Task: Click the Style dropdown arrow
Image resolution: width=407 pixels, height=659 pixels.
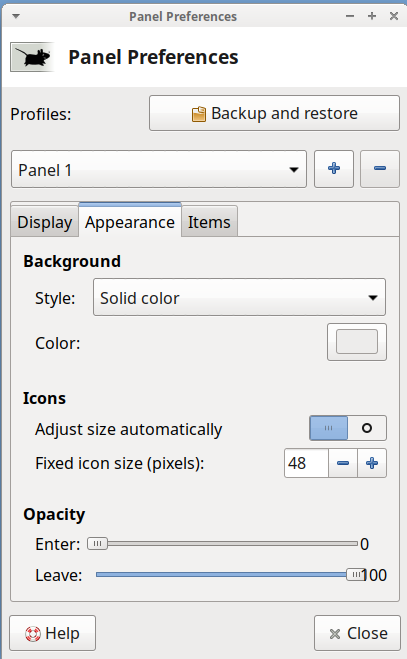Action: click(373, 298)
